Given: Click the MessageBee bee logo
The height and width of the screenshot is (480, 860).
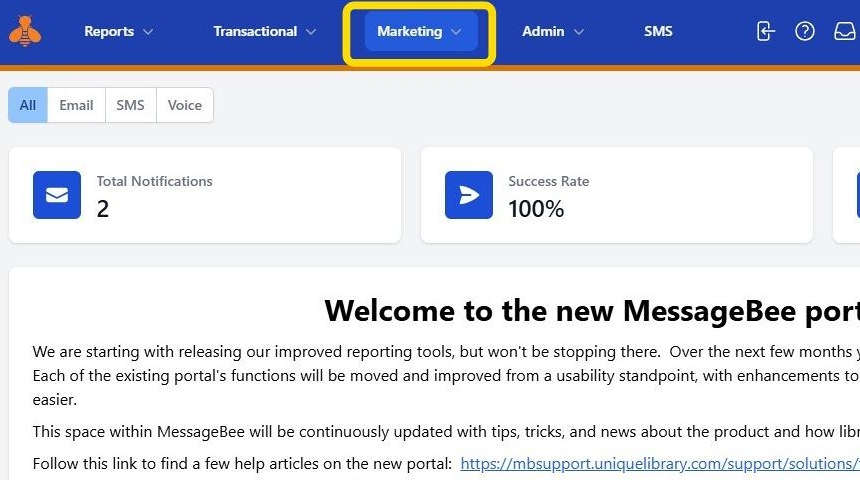Looking at the screenshot, I should tap(25, 31).
